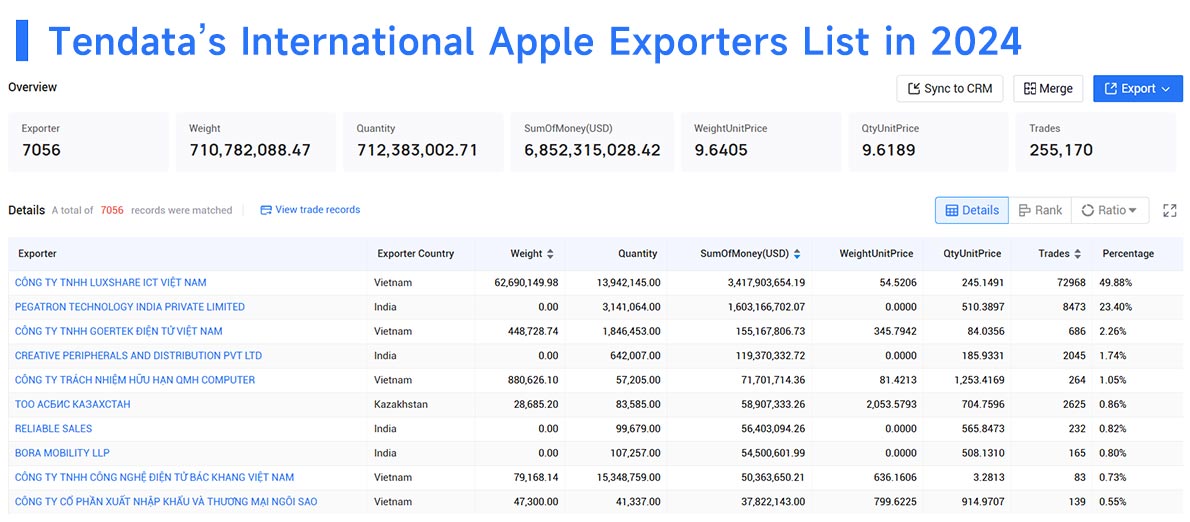Sort table by Weight column arrows
Screen dimensions: 1190x522
pos(550,254)
